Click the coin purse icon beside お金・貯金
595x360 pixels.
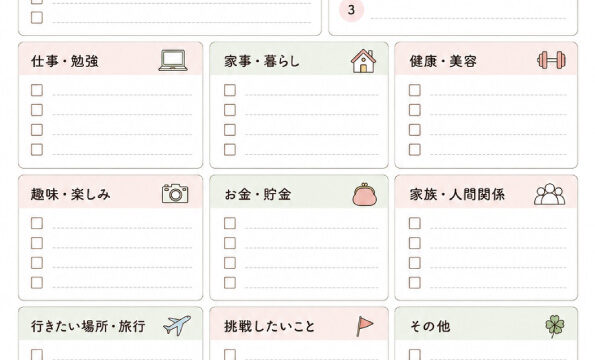[364, 194]
